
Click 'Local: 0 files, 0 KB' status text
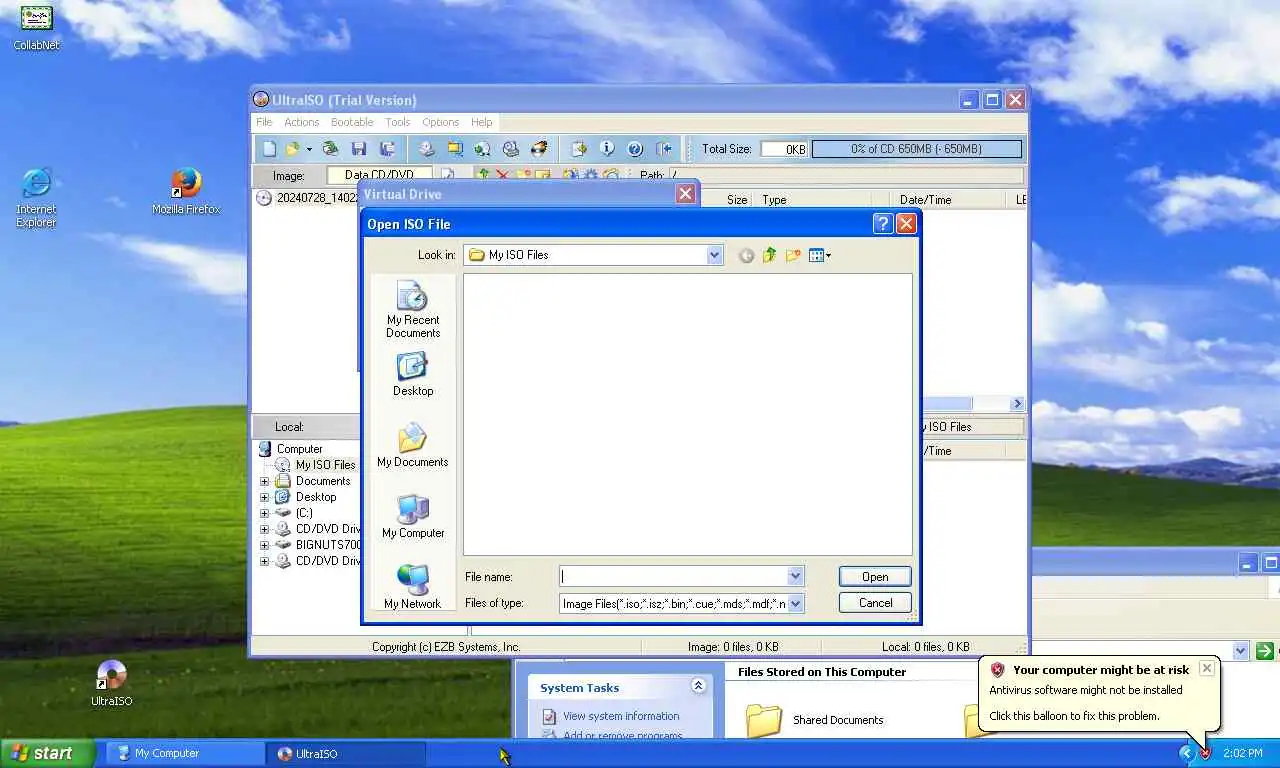(925, 647)
